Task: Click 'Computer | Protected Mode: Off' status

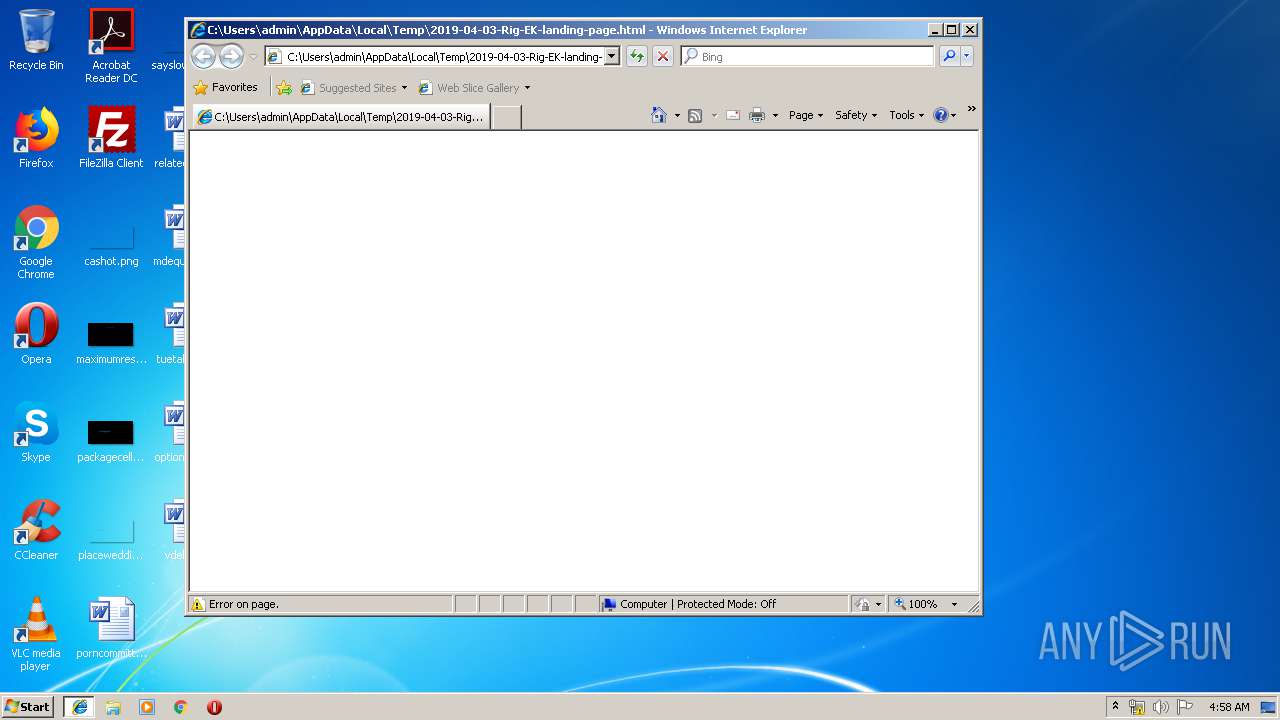Action: click(x=698, y=604)
